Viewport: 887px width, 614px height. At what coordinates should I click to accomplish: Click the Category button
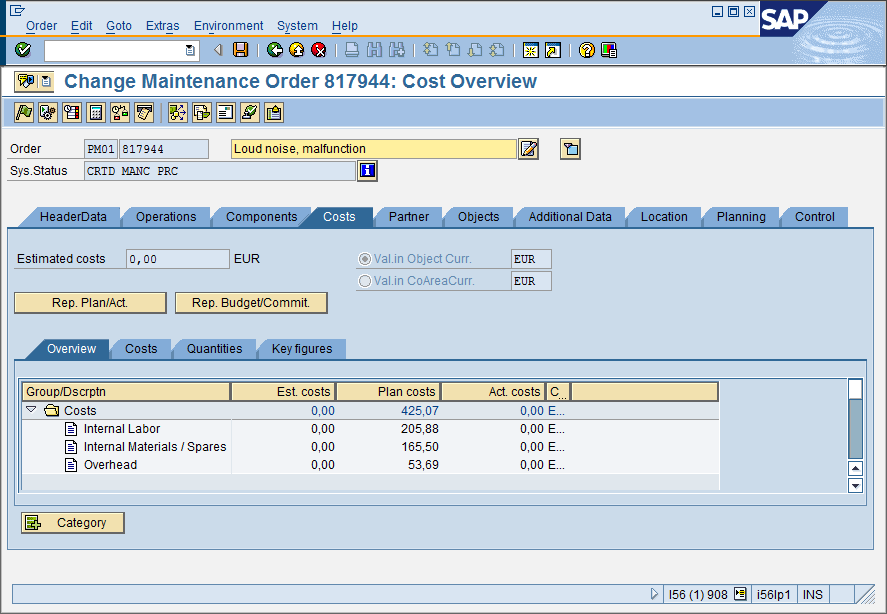click(x=73, y=523)
